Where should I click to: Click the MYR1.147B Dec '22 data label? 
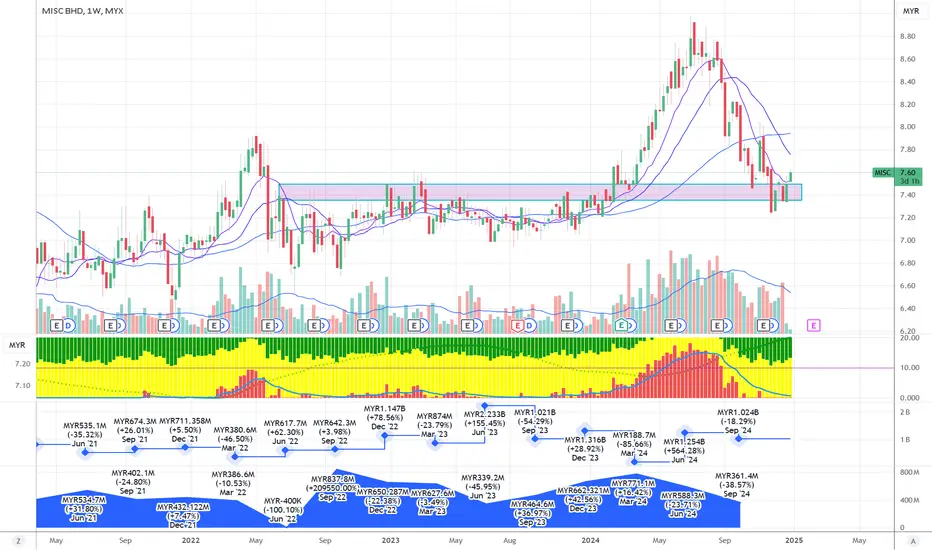tap(385, 417)
